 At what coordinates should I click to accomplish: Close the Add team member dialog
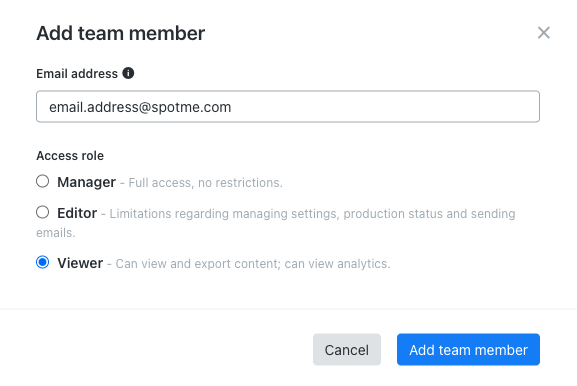point(544,33)
